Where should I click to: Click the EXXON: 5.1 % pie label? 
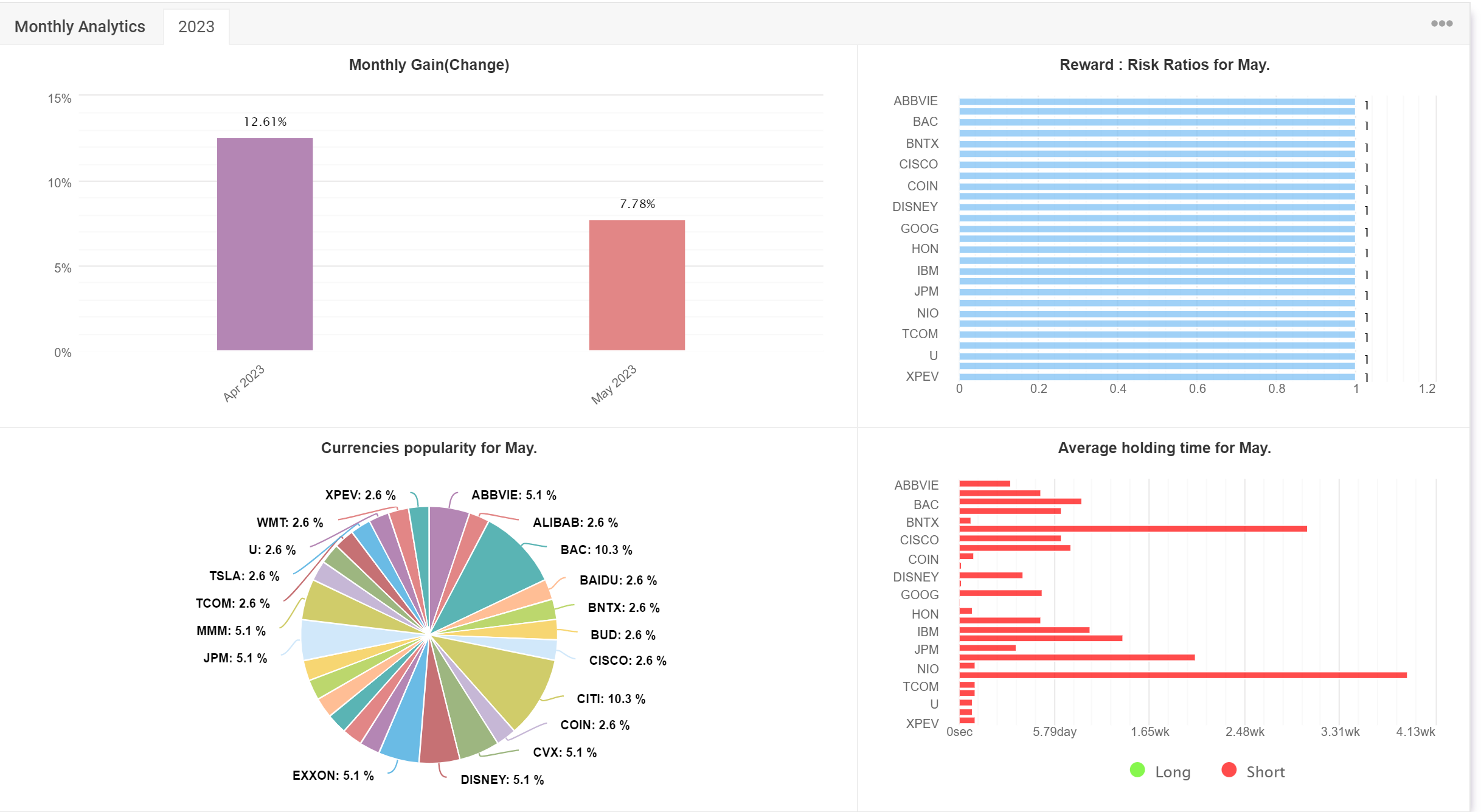333,776
